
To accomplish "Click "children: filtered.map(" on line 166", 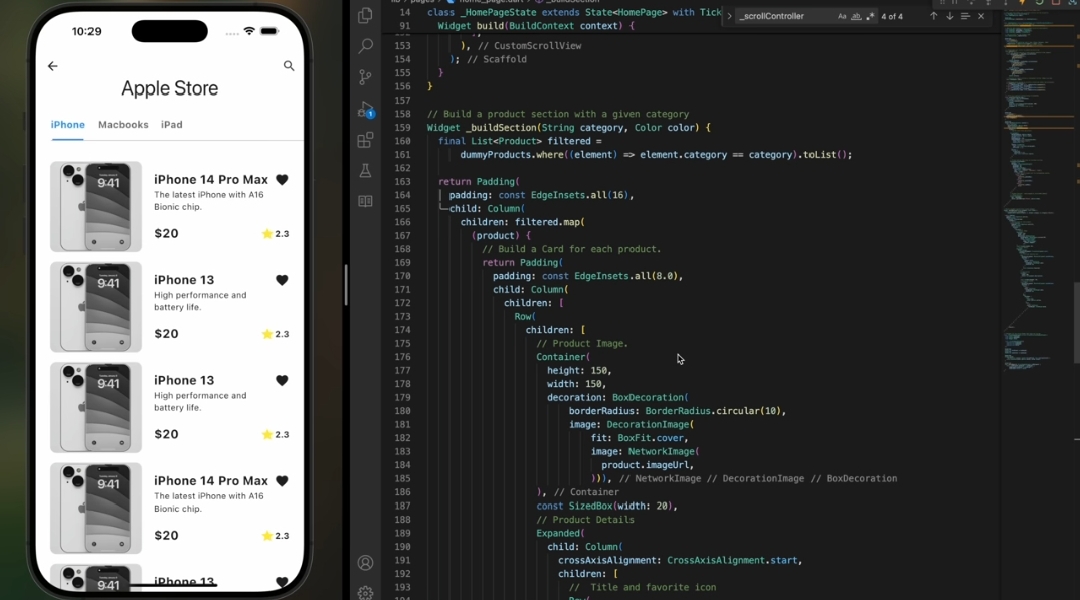I will coord(522,223).
